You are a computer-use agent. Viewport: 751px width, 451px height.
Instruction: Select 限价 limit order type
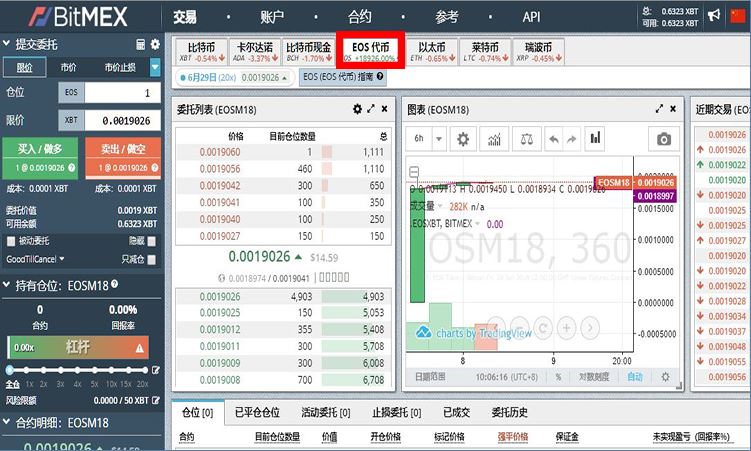click(x=25, y=67)
